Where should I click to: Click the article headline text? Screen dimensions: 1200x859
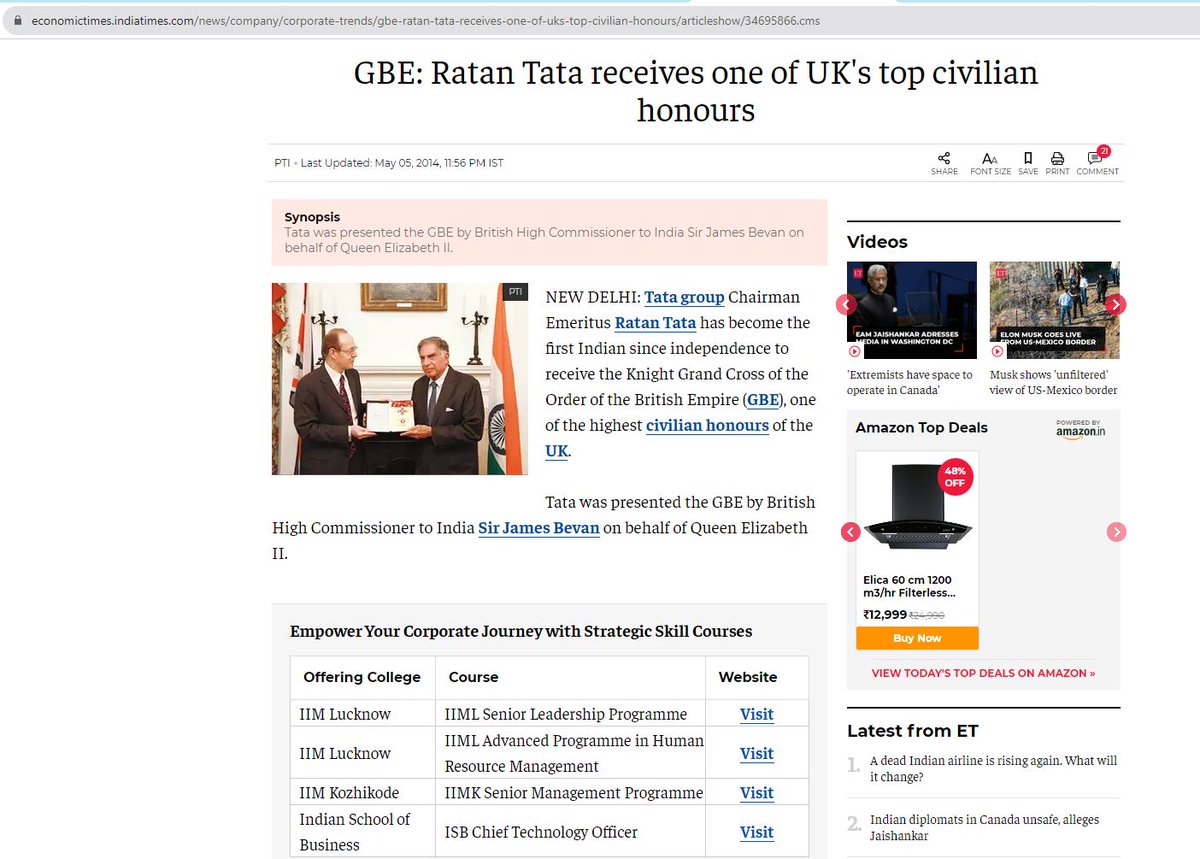(696, 91)
